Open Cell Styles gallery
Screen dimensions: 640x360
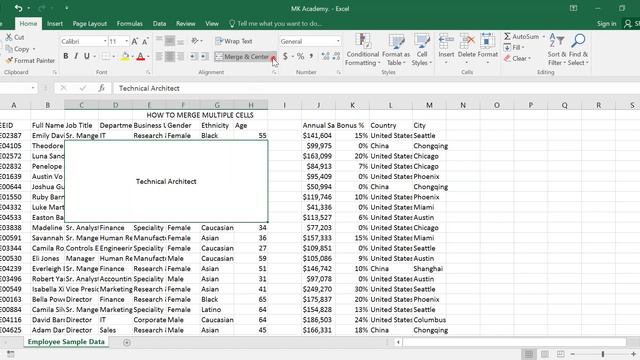point(422,49)
